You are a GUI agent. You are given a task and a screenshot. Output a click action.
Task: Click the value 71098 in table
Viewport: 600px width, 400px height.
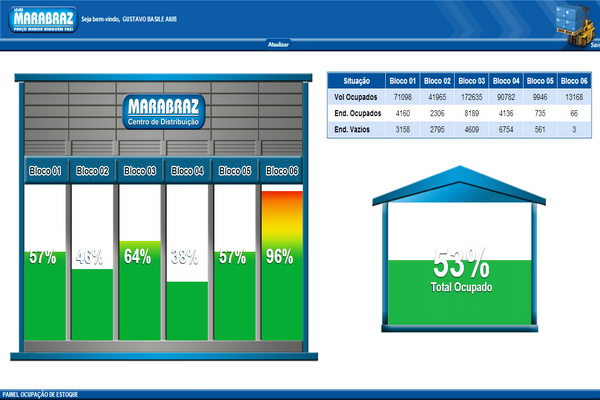pyautogui.click(x=403, y=97)
